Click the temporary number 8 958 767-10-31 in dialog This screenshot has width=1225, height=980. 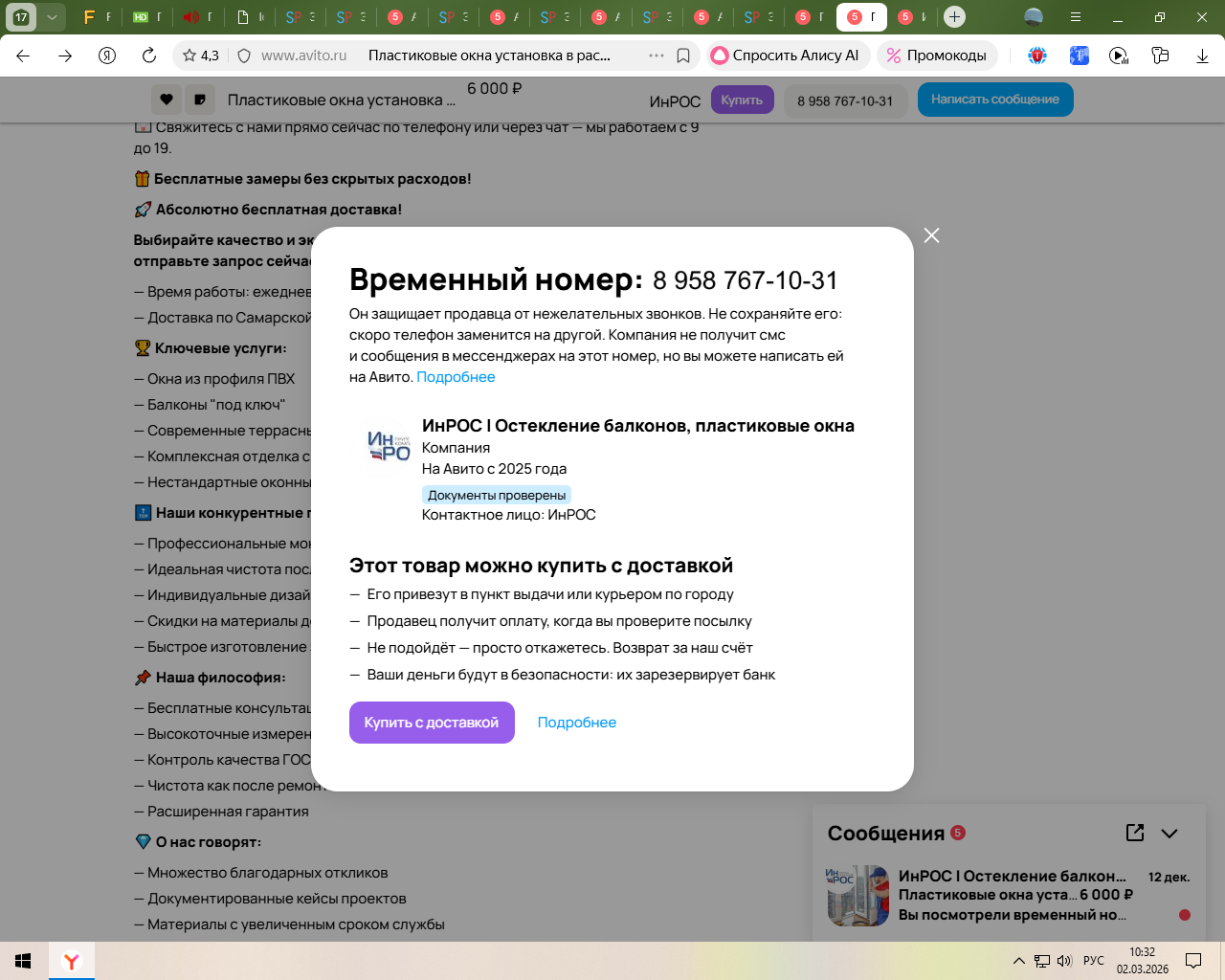(x=746, y=280)
